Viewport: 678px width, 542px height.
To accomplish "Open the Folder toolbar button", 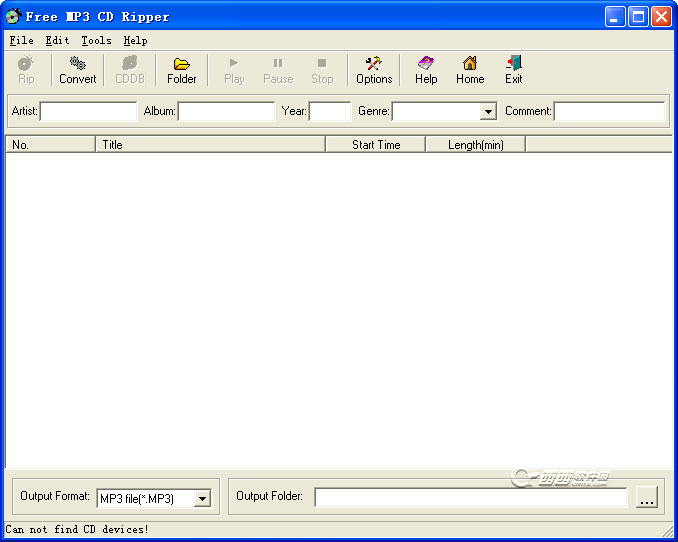I will [x=182, y=70].
